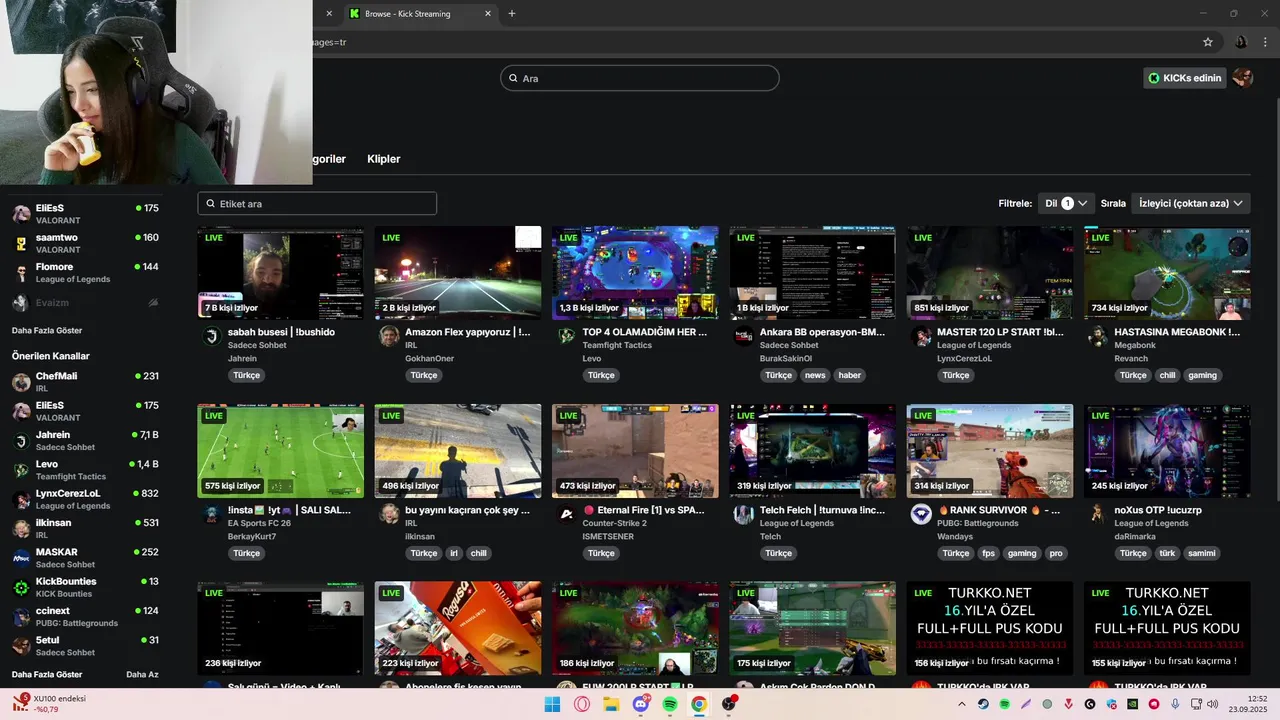Open the RANK SURVIVOR PUBG stream thumbnail

[x=990, y=451]
